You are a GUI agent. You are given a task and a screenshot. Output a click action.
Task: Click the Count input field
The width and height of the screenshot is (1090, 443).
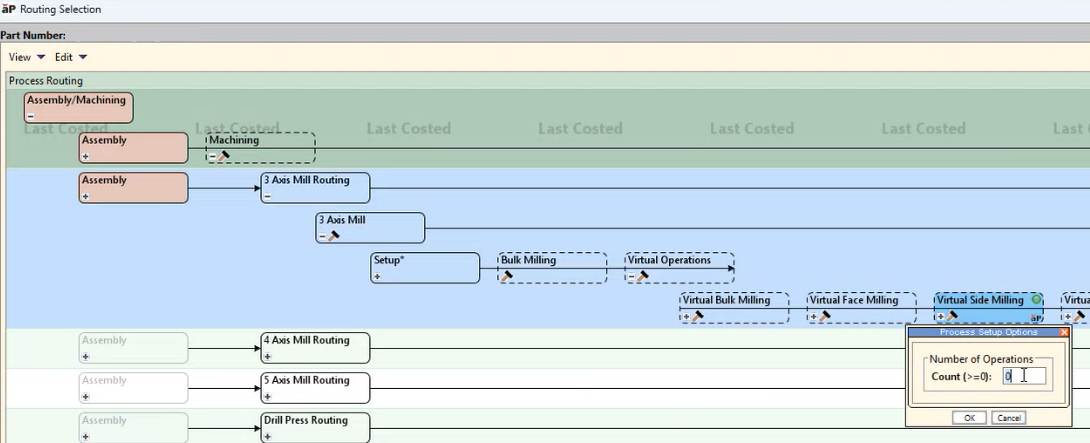coord(1024,376)
